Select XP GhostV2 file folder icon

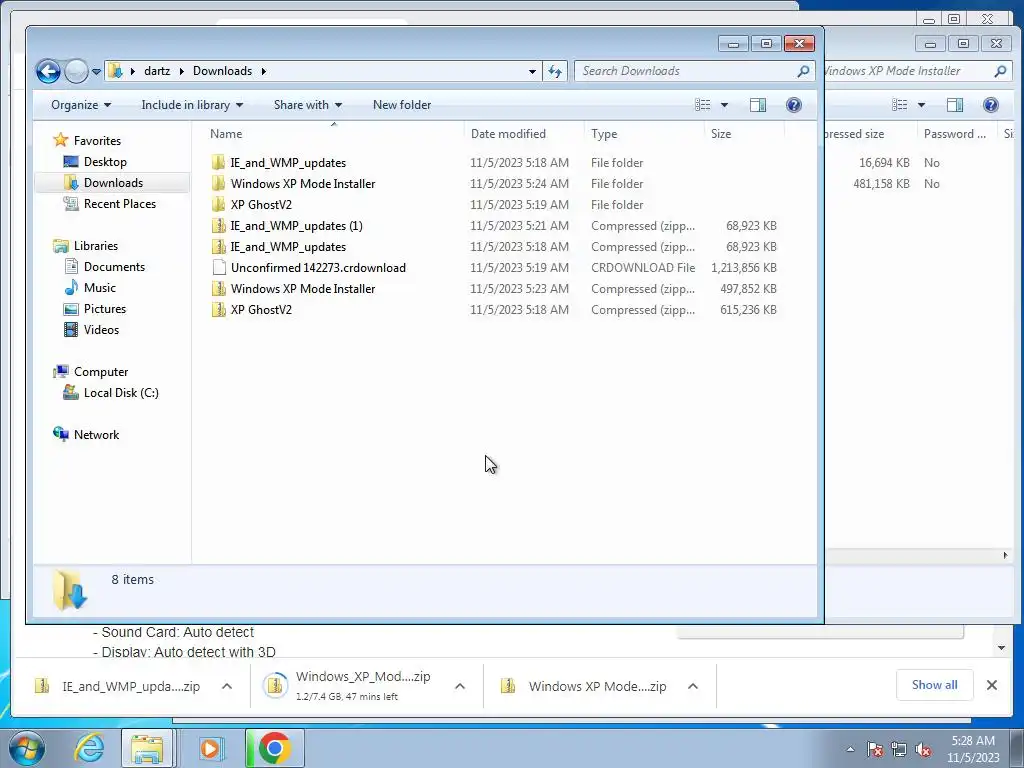[219, 204]
